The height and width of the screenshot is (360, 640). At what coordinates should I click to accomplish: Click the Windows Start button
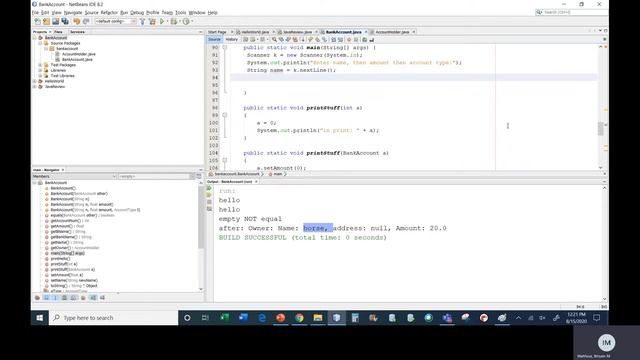point(40,318)
